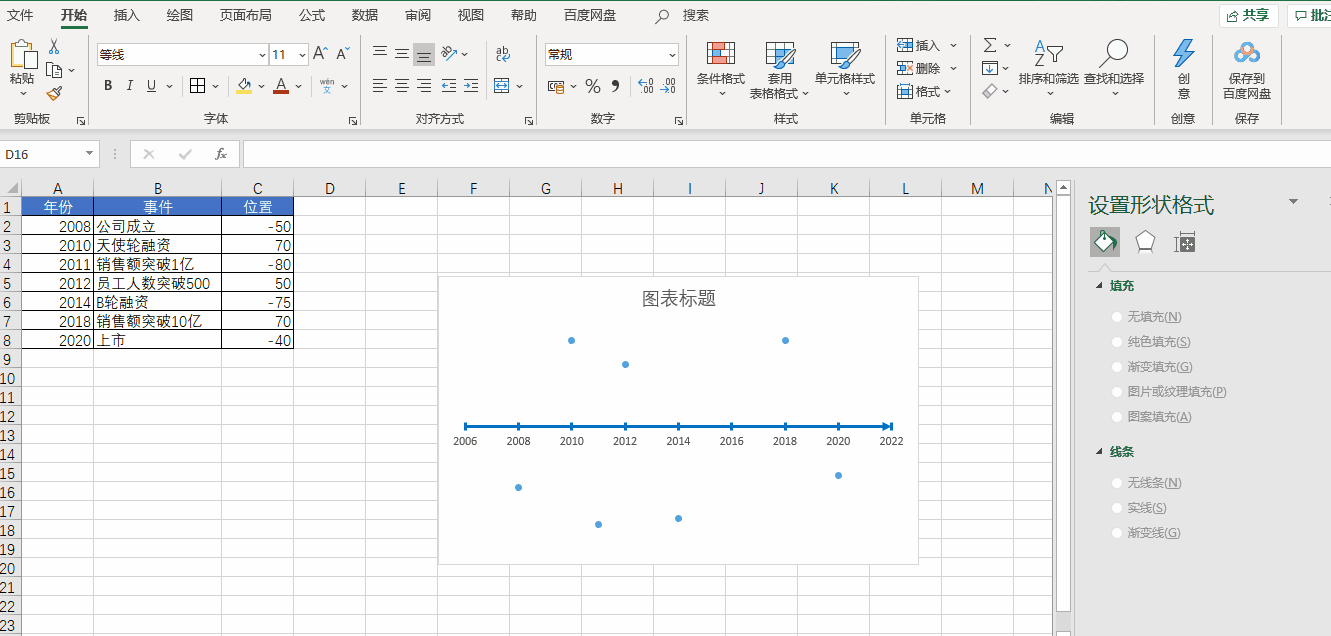Increase font size with larger A icon
This screenshot has width=1331, height=636.
click(x=320, y=54)
